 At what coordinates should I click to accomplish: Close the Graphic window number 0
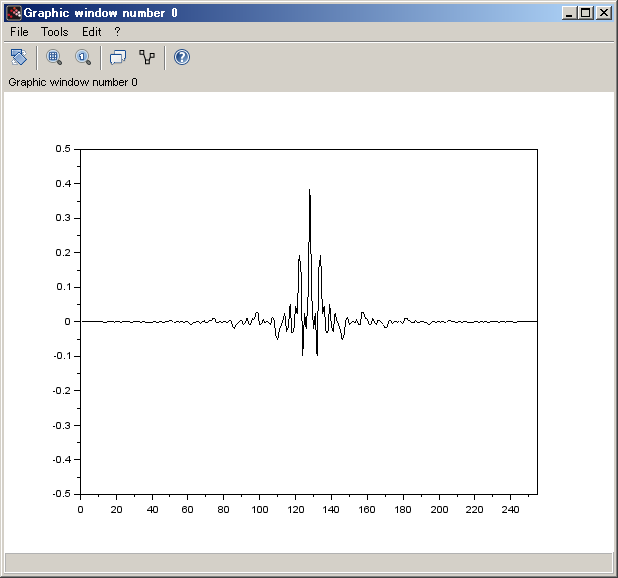point(604,13)
